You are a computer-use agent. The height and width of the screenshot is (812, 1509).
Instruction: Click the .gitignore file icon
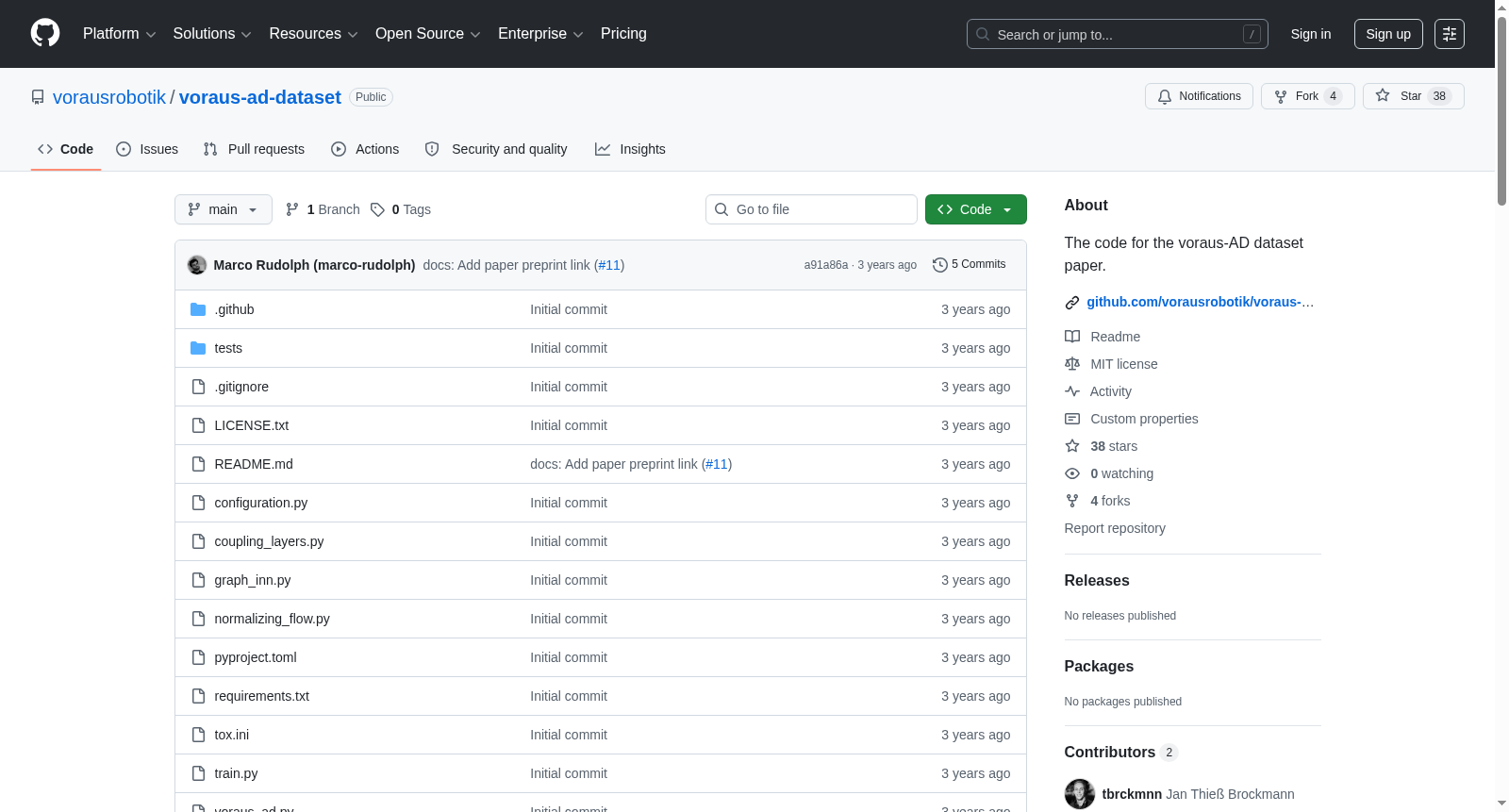pyautogui.click(x=198, y=387)
